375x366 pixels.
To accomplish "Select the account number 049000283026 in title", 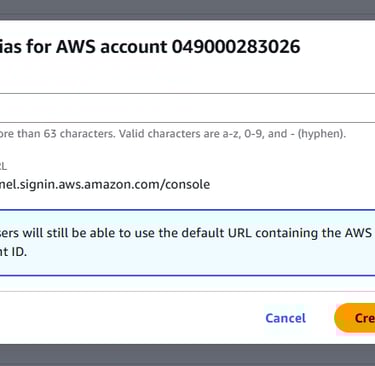I will tap(236, 46).
